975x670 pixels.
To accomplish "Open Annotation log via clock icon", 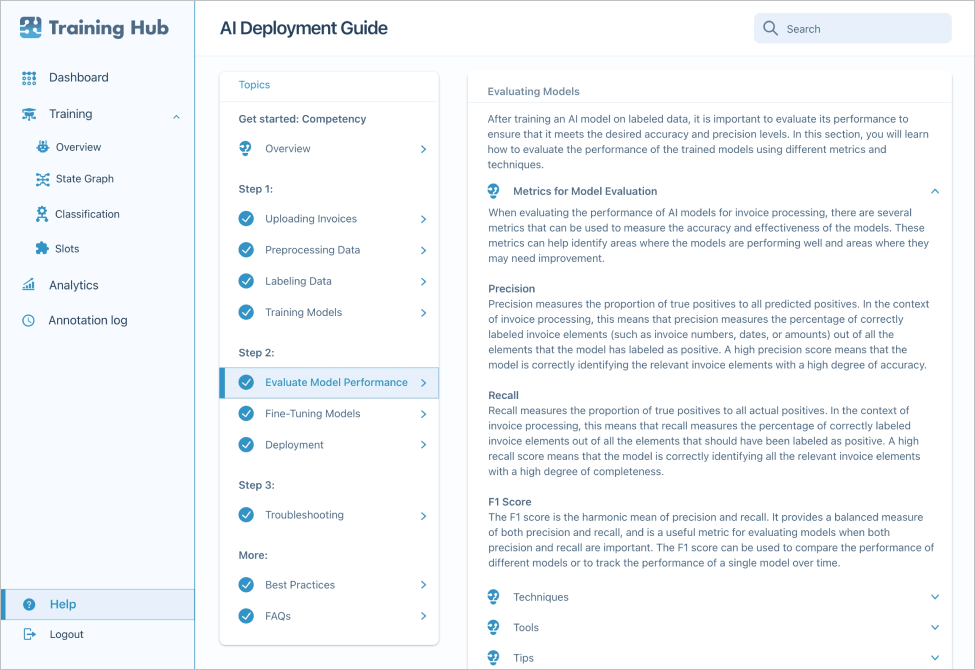I will click(29, 321).
